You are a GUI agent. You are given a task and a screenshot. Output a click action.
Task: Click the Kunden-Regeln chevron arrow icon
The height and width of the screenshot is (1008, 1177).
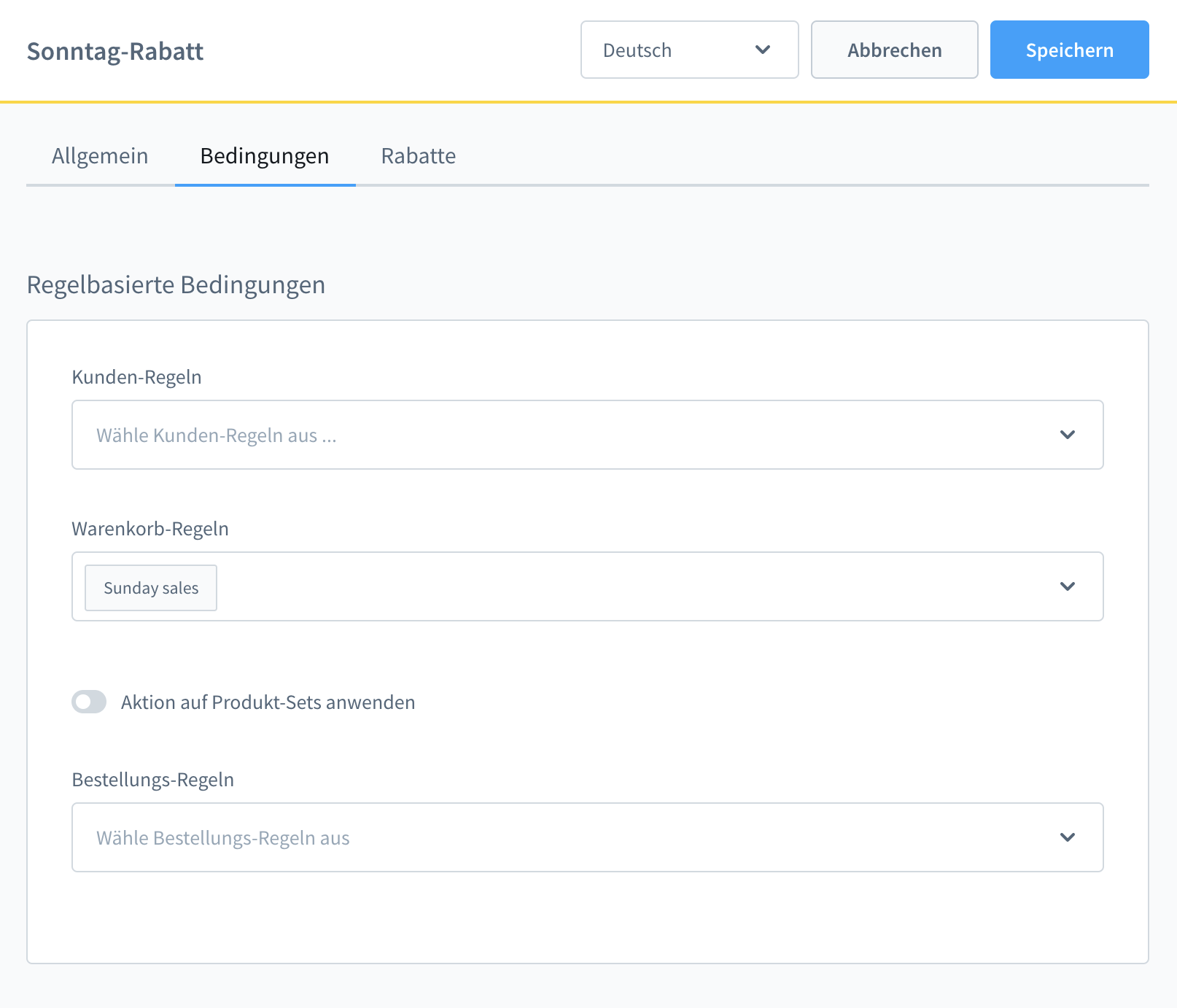point(1067,435)
